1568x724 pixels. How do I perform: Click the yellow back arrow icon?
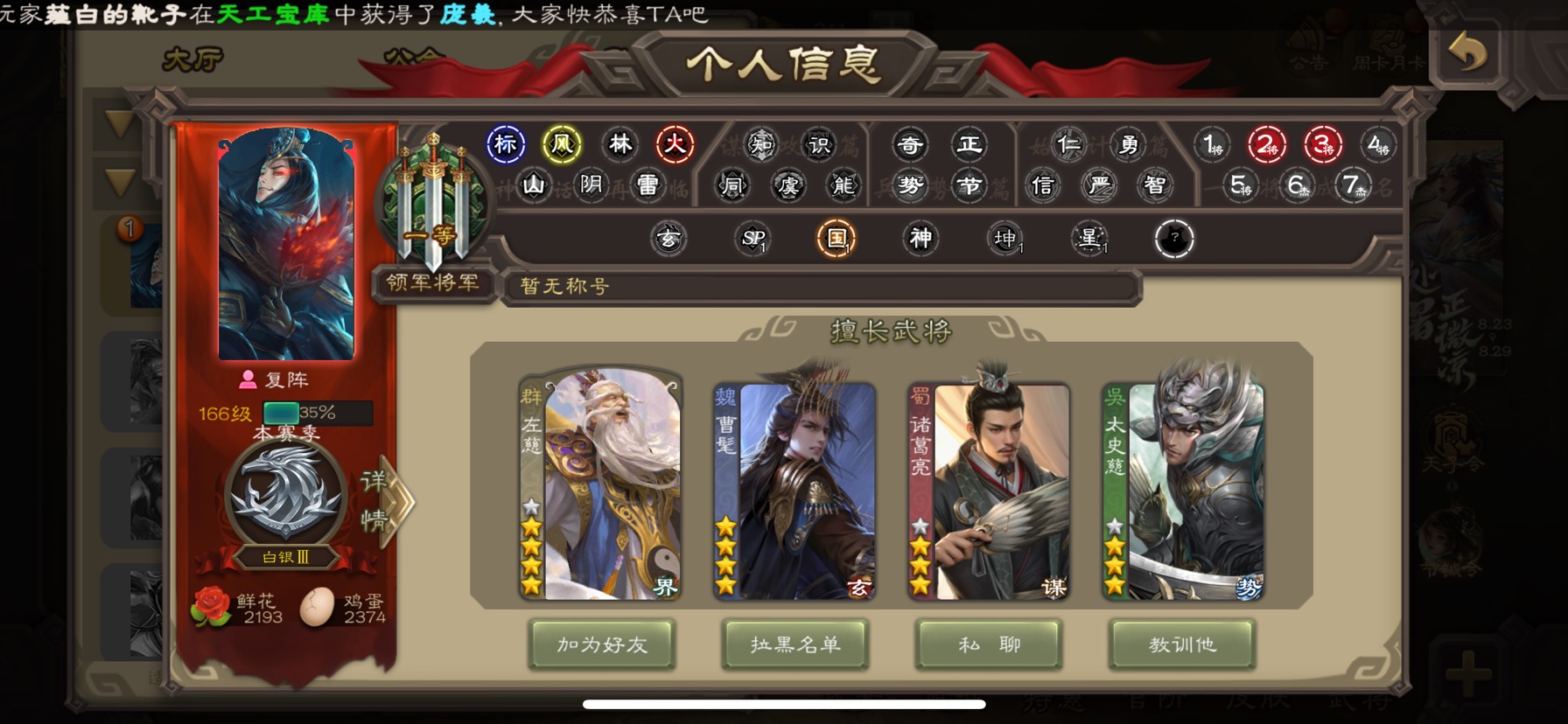point(1467,52)
